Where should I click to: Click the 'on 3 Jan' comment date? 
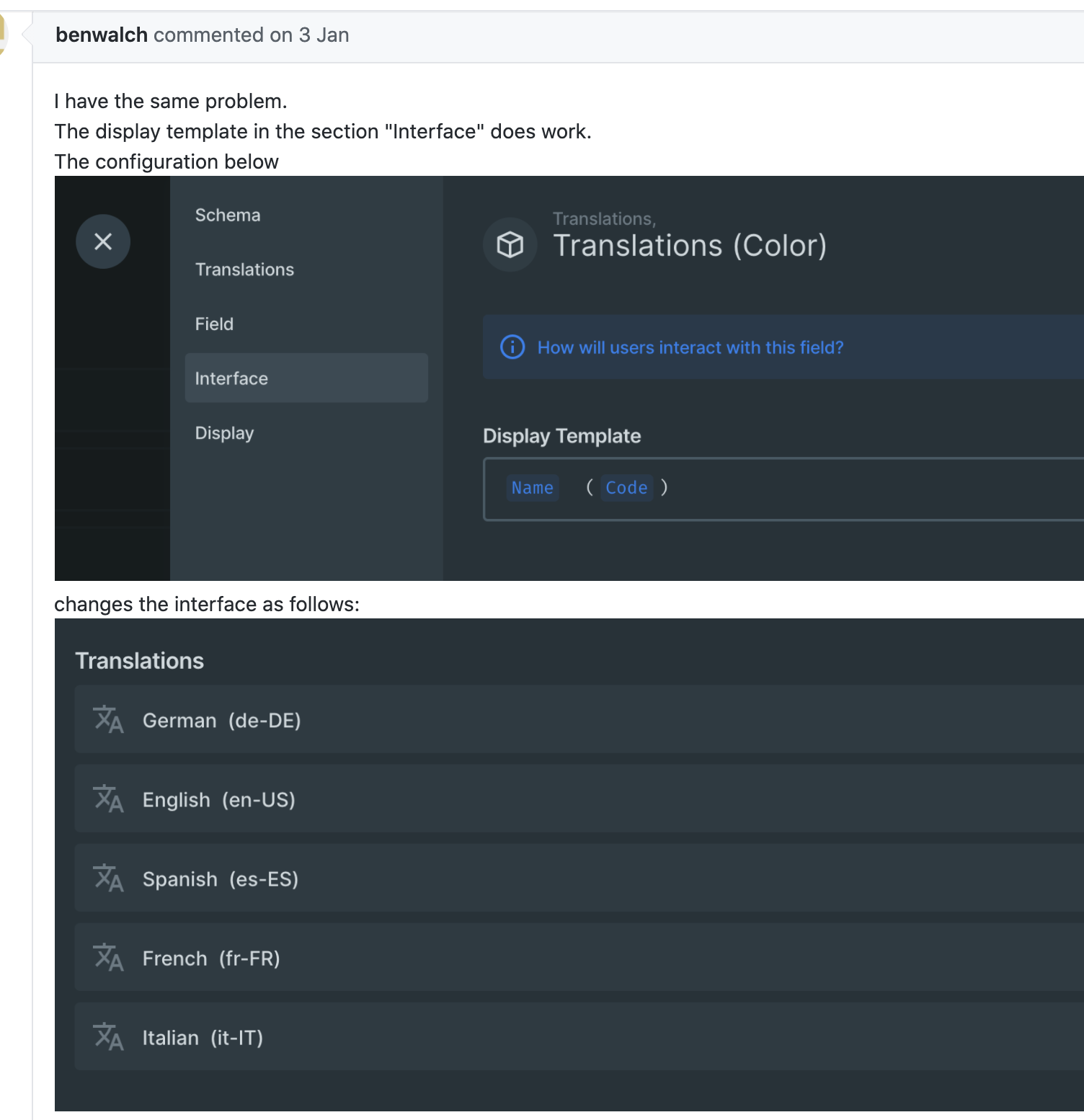[x=309, y=35]
